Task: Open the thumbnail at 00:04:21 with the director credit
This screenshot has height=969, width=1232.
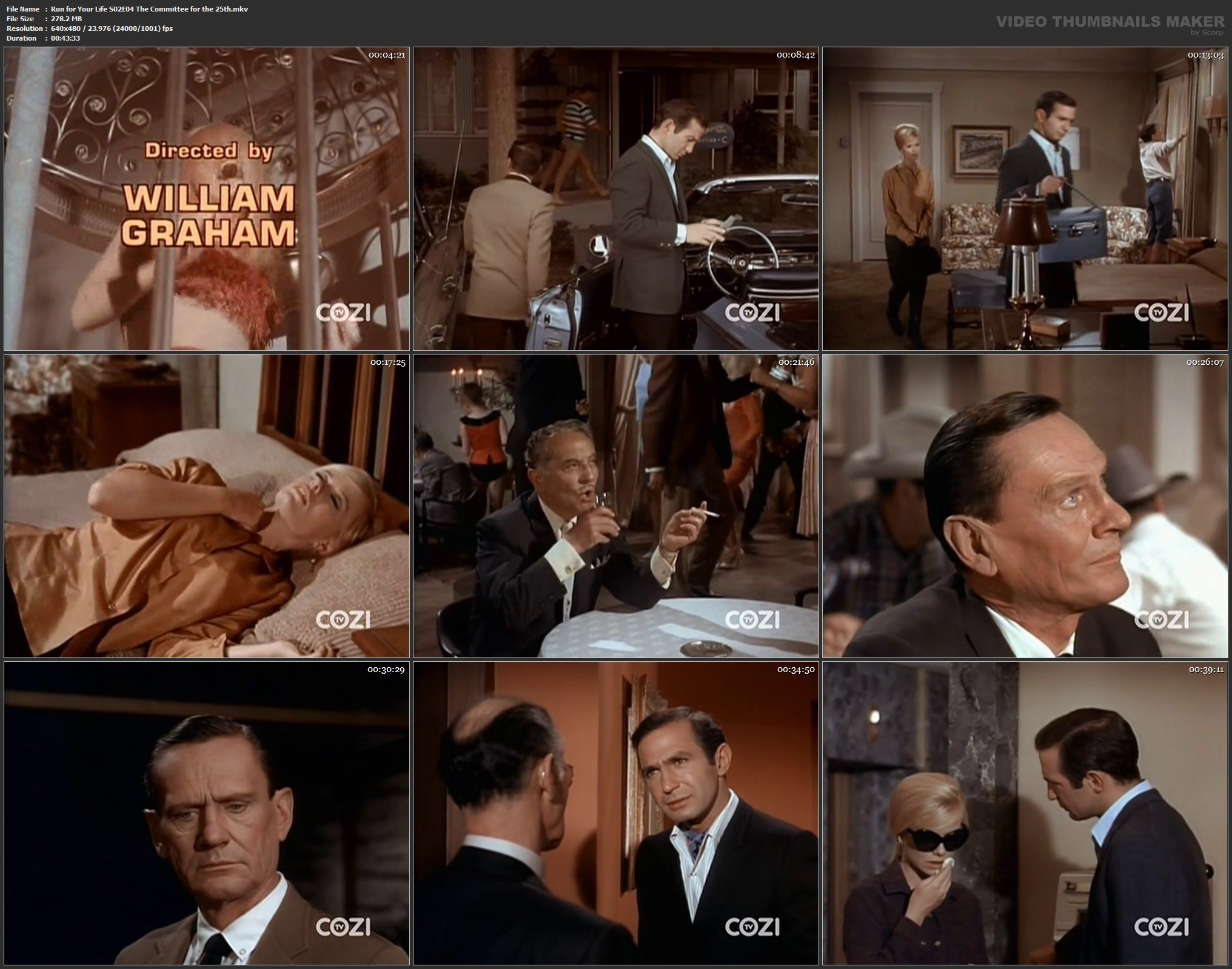Action: pos(206,199)
